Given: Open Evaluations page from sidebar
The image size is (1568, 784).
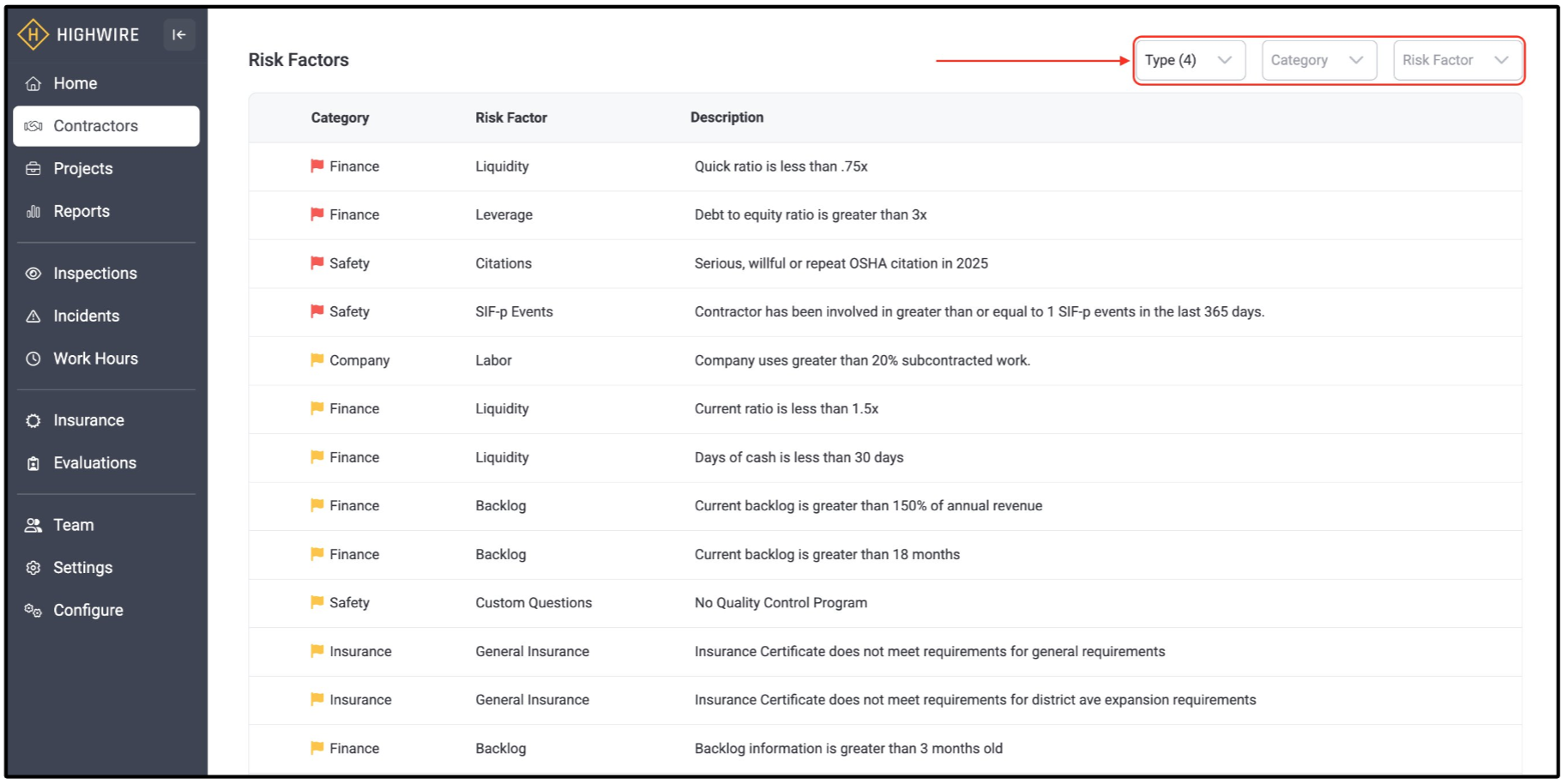Looking at the screenshot, I should pos(106,463).
